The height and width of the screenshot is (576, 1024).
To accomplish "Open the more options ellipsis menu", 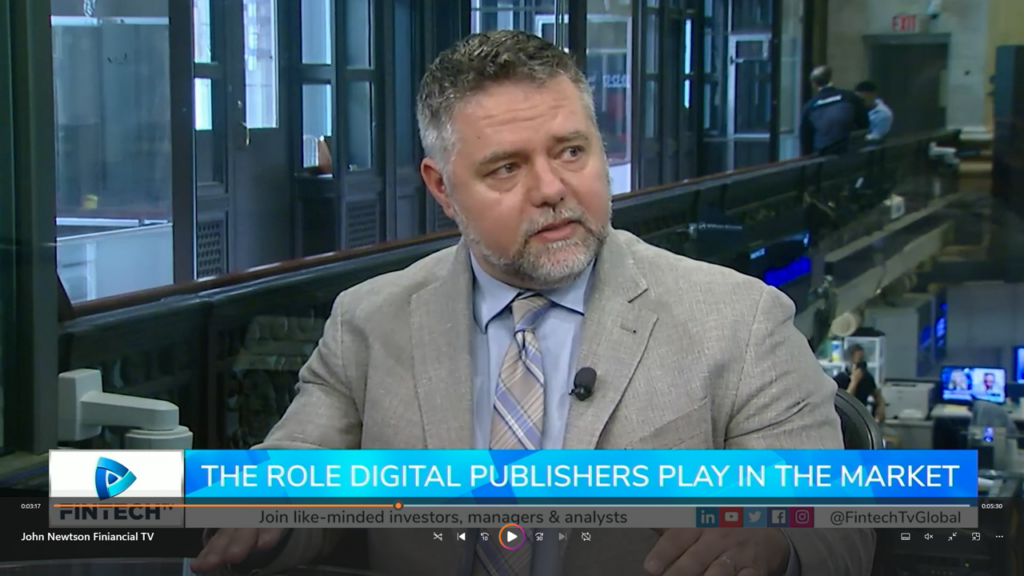I will [999, 537].
